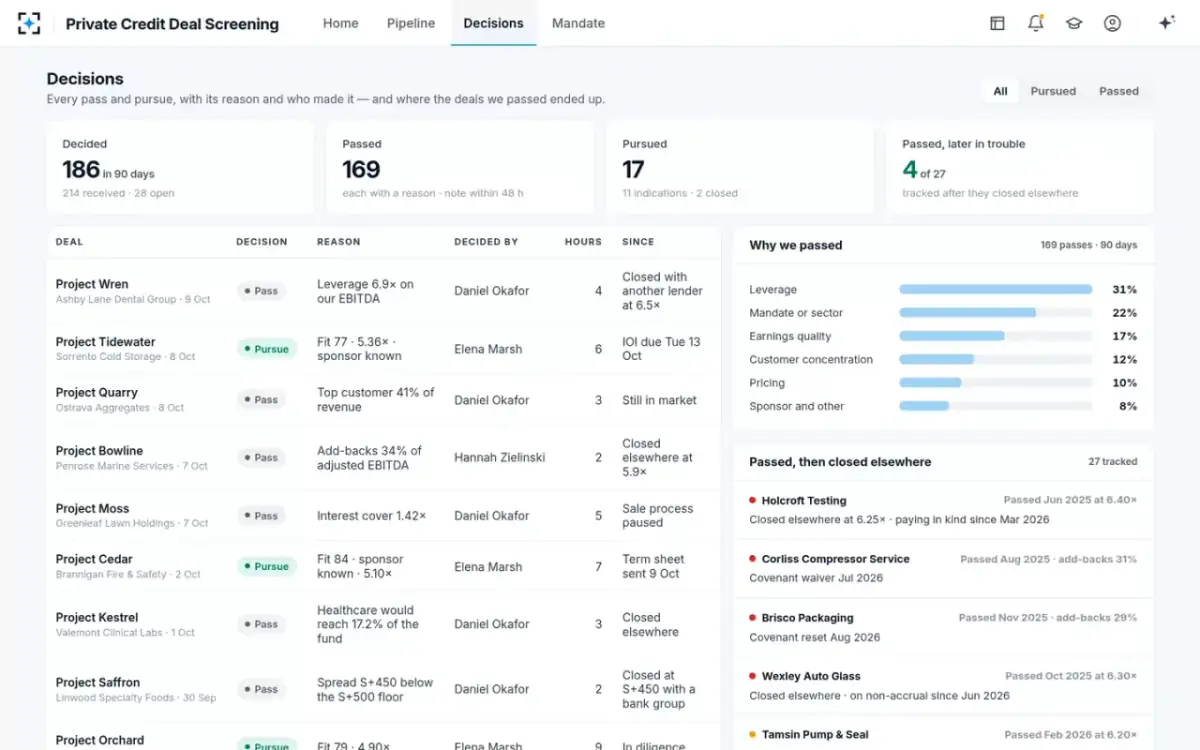Screen dimensions: 1200x750
Task: Click Tamsin Pump & Seal entry
Action: pos(815,735)
